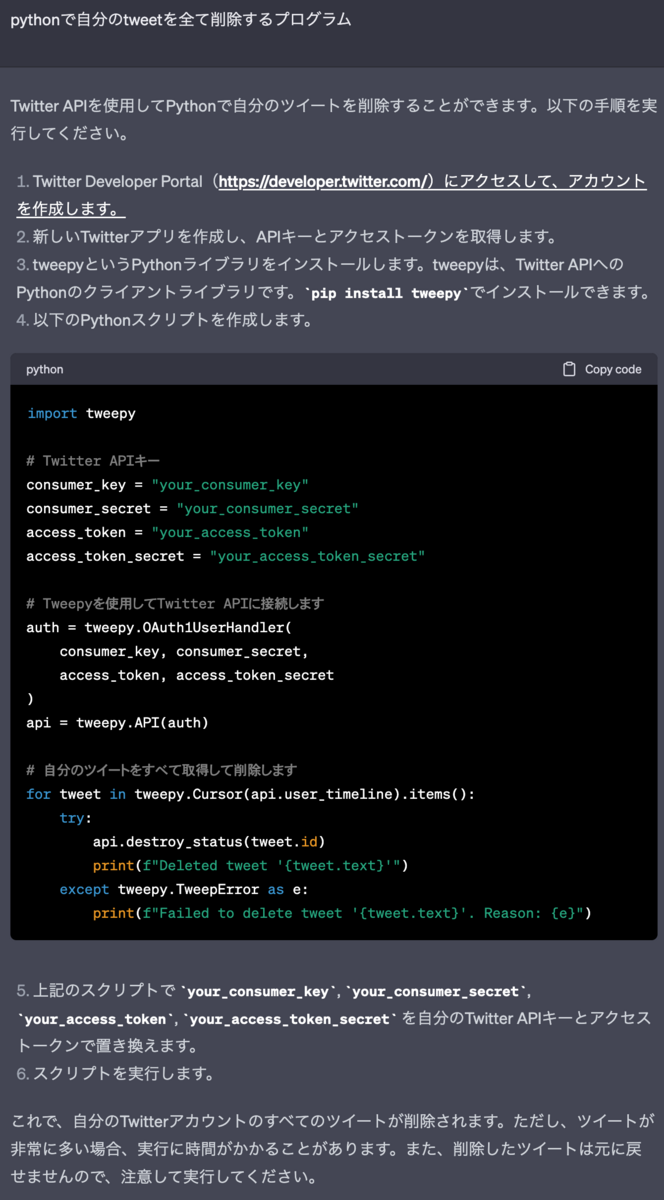The height and width of the screenshot is (1200, 664).
Task: Click the user prompt text about deleting tweets
Action: tap(181, 20)
